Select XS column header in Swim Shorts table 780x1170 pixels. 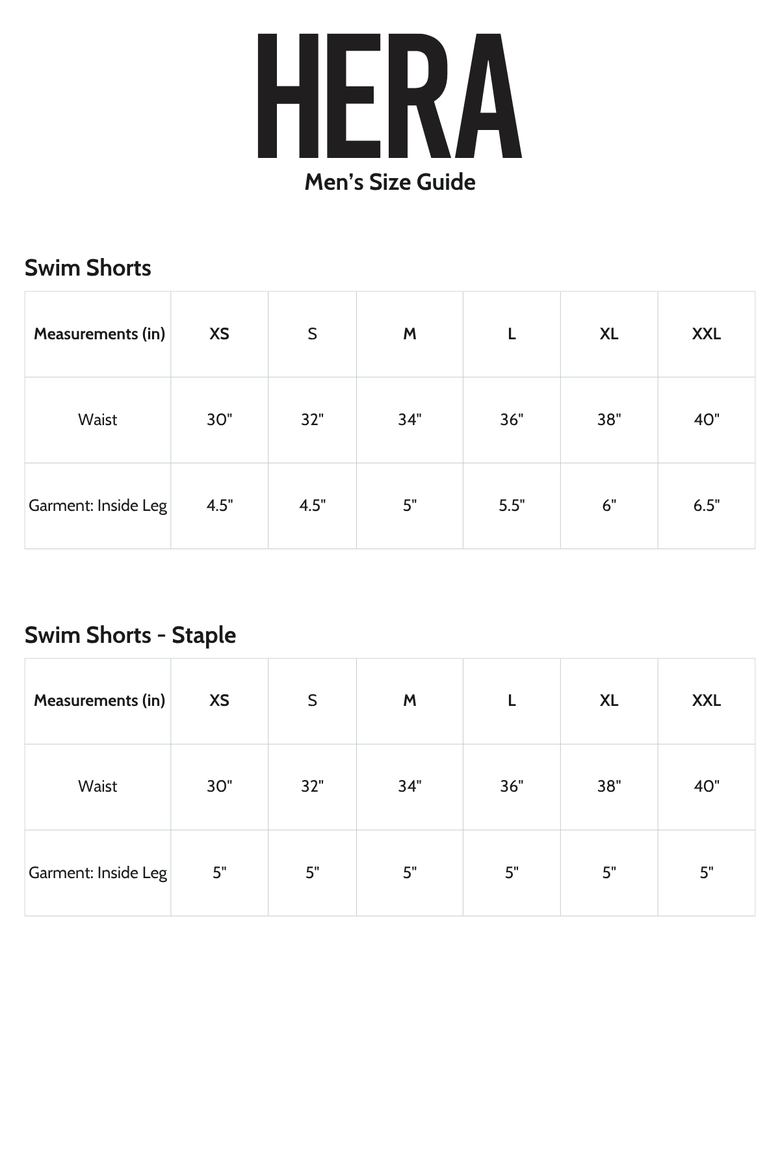tap(219, 334)
